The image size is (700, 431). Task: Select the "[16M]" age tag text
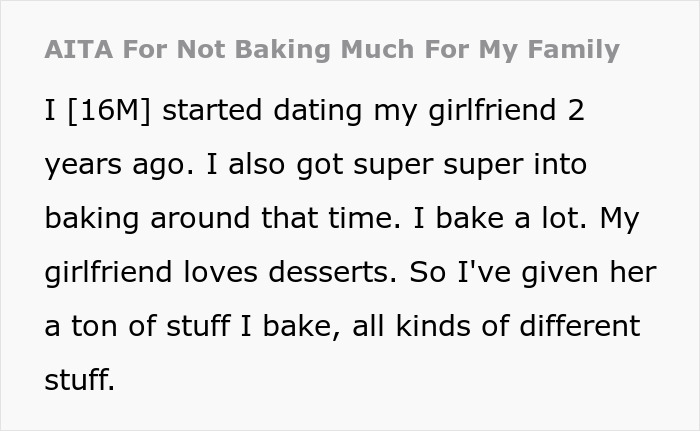click(x=108, y=111)
